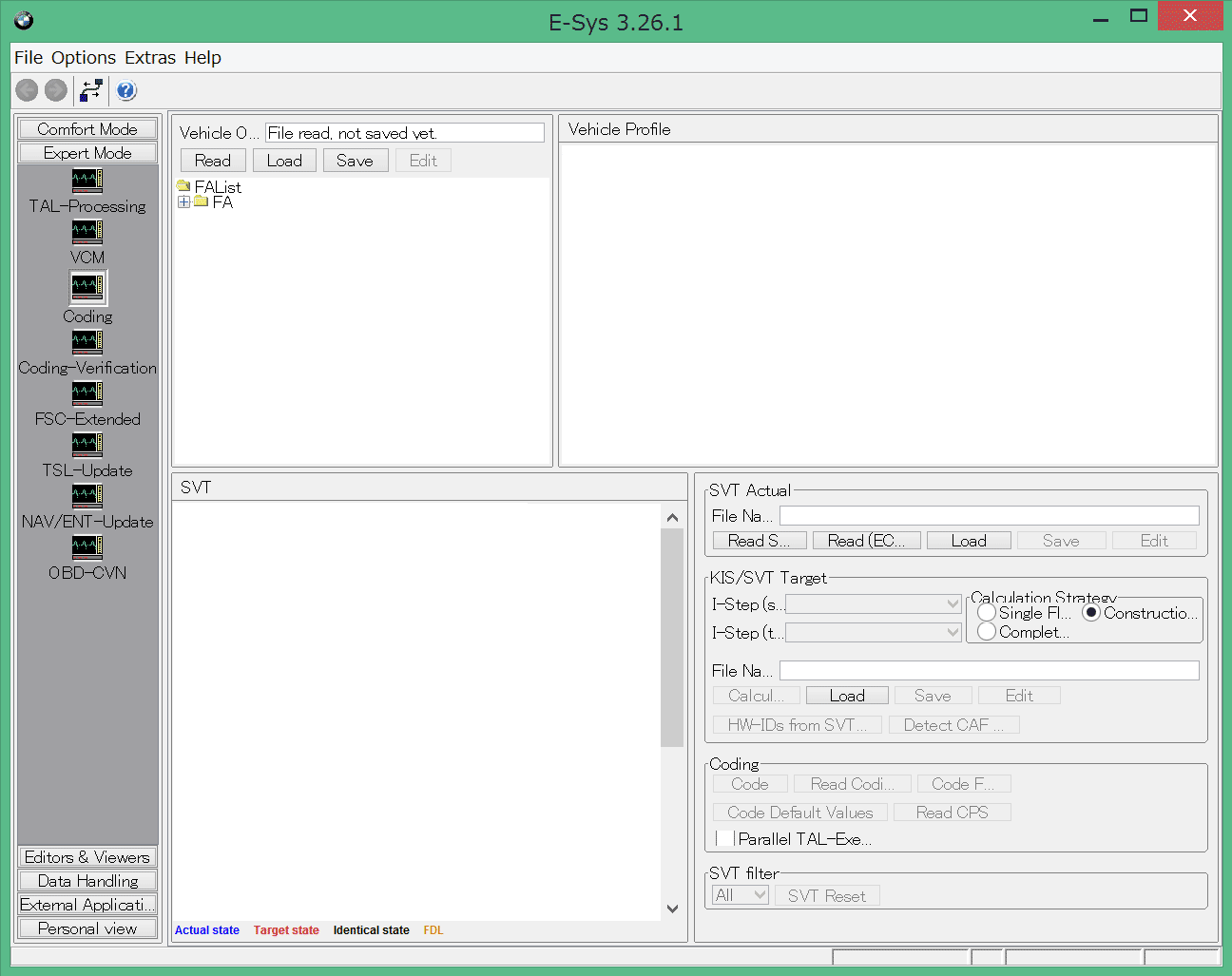1232x976 pixels.
Task: Open the help question mark icon
Action: [x=126, y=90]
